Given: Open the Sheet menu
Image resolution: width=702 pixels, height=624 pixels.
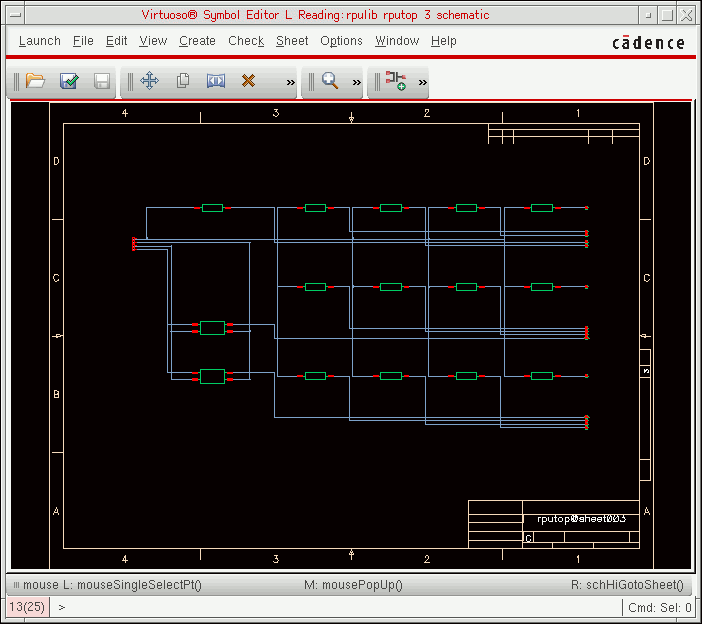Looking at the screenshot, I should click(292, 41).
